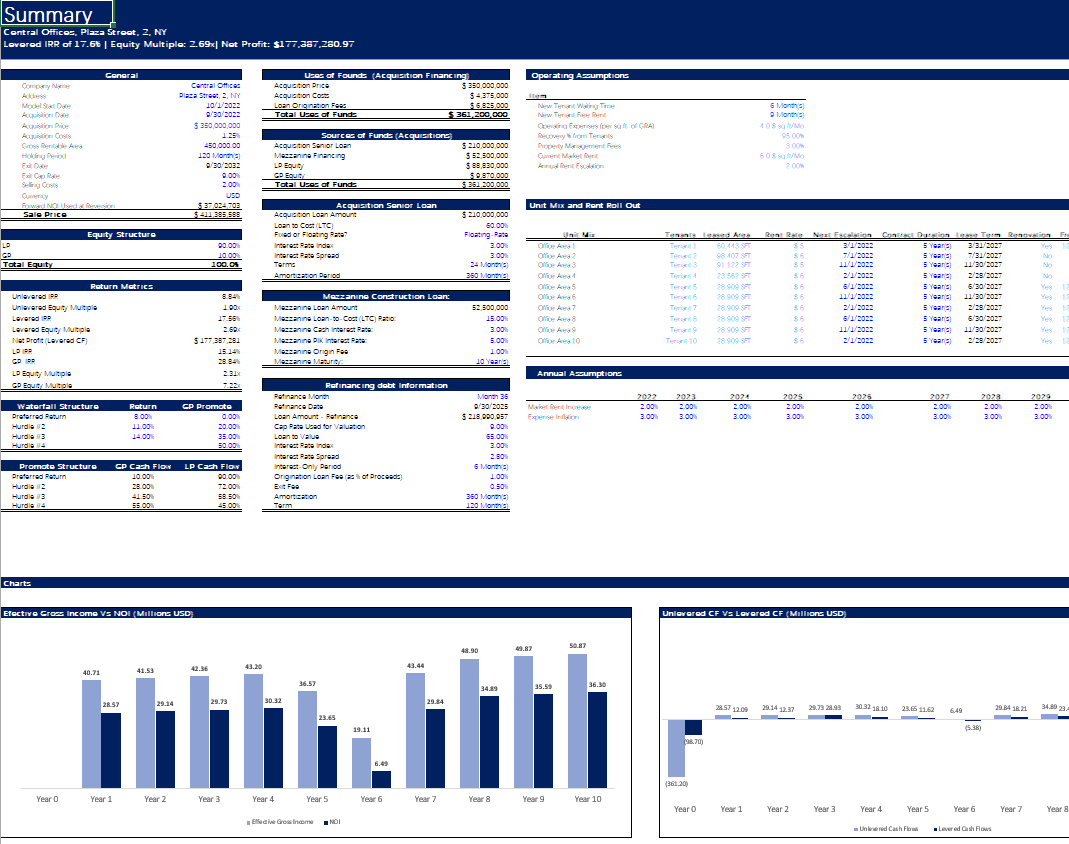Viewport: 1069px width, 844px height.
Task: Click Office Area 2 renovation 'No' cell
Action: coord(1046,255)
